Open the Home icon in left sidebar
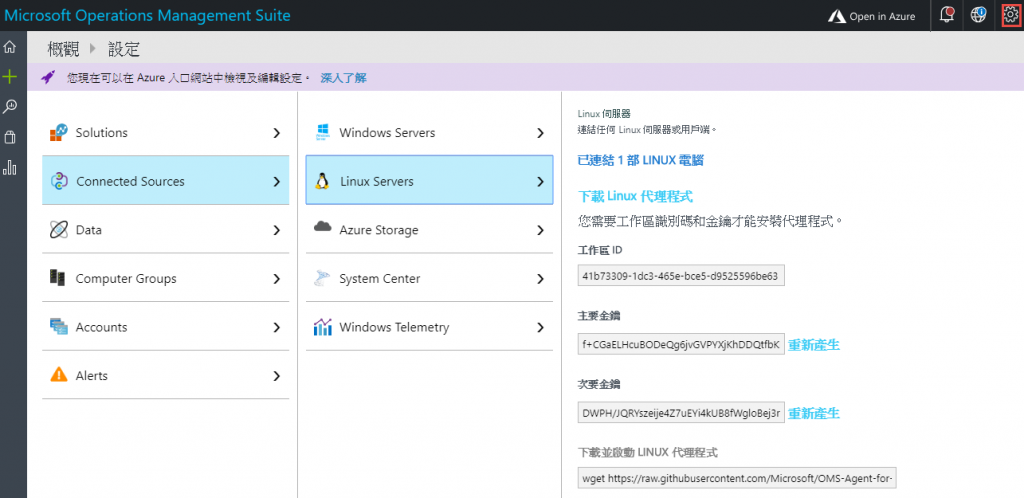This screenshot has width=1024, height=498. (x=9, y=47)
